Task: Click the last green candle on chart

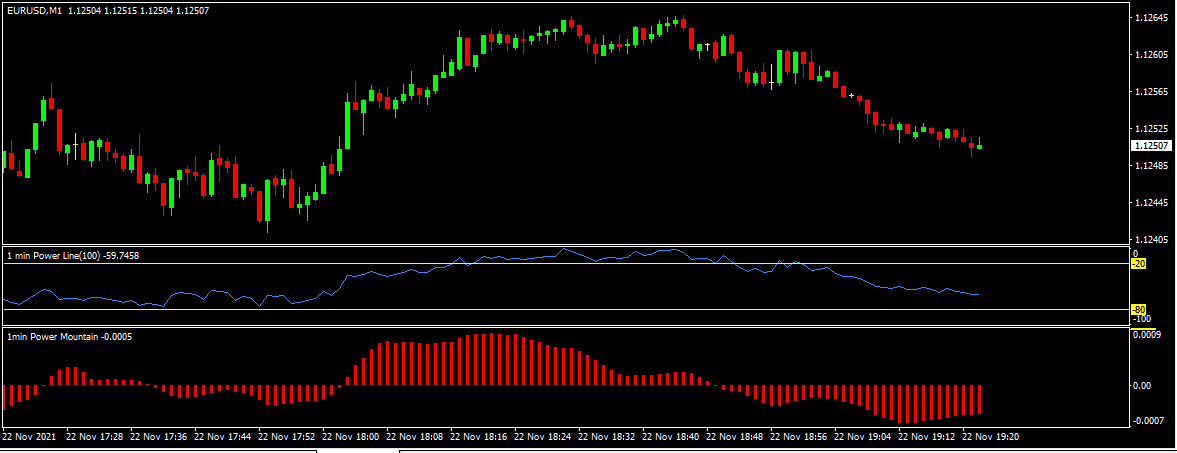Action: click(x=980, y=147)
